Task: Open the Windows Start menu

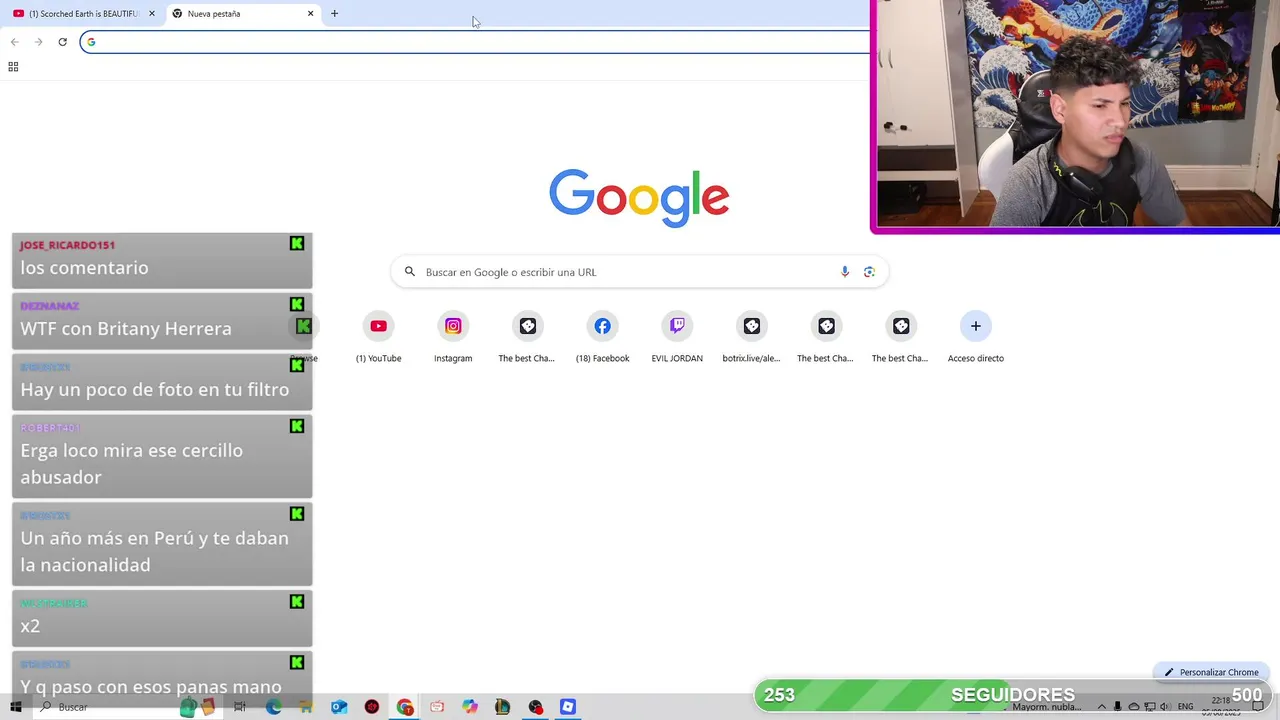Action: [x=16, y=707]
